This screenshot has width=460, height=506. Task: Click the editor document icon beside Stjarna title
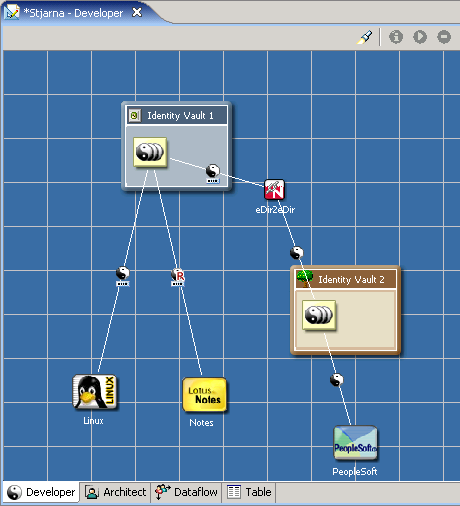(12, 12)
